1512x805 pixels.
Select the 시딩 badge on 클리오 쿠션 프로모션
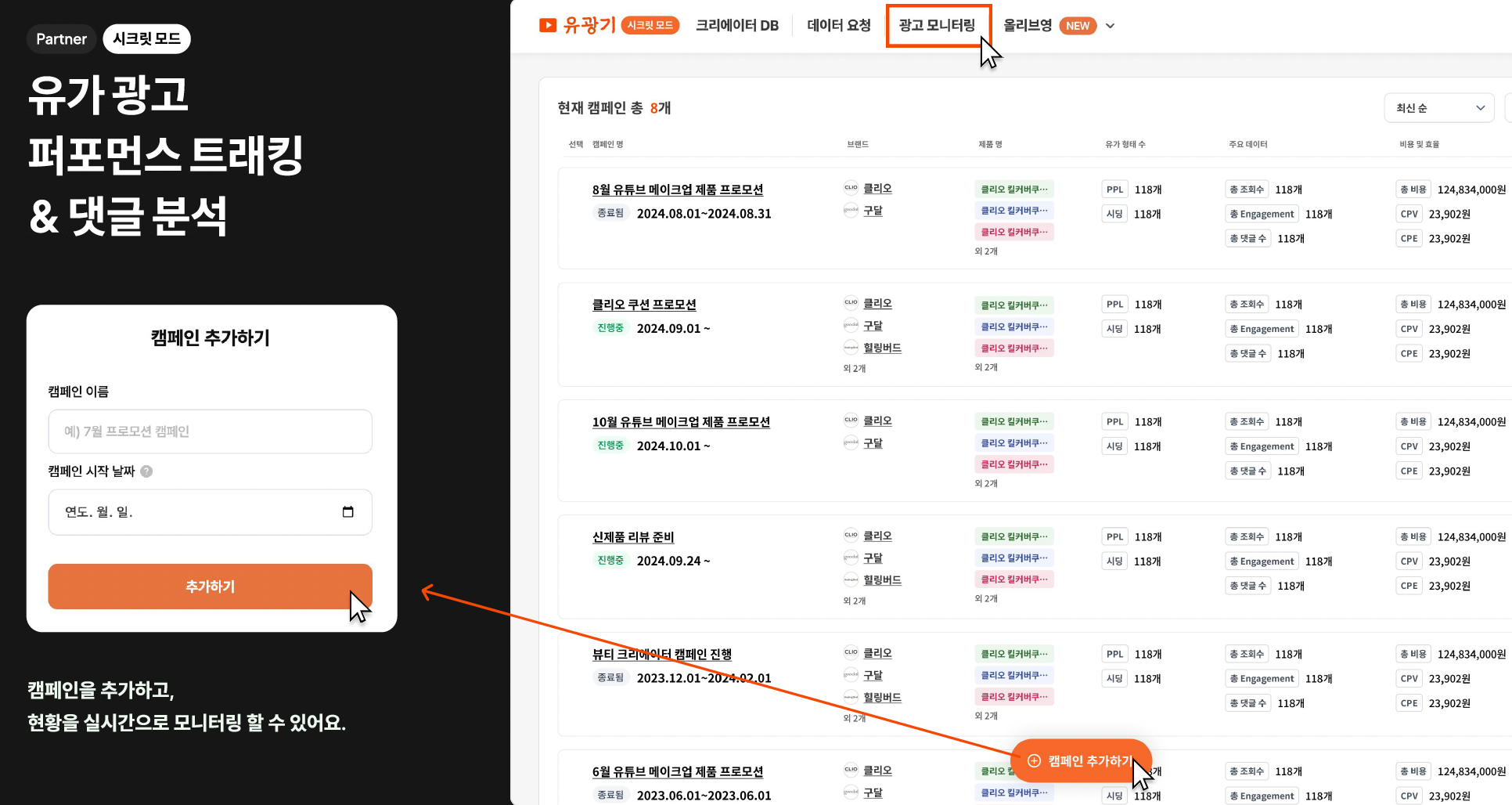[x=1114, y=328]
